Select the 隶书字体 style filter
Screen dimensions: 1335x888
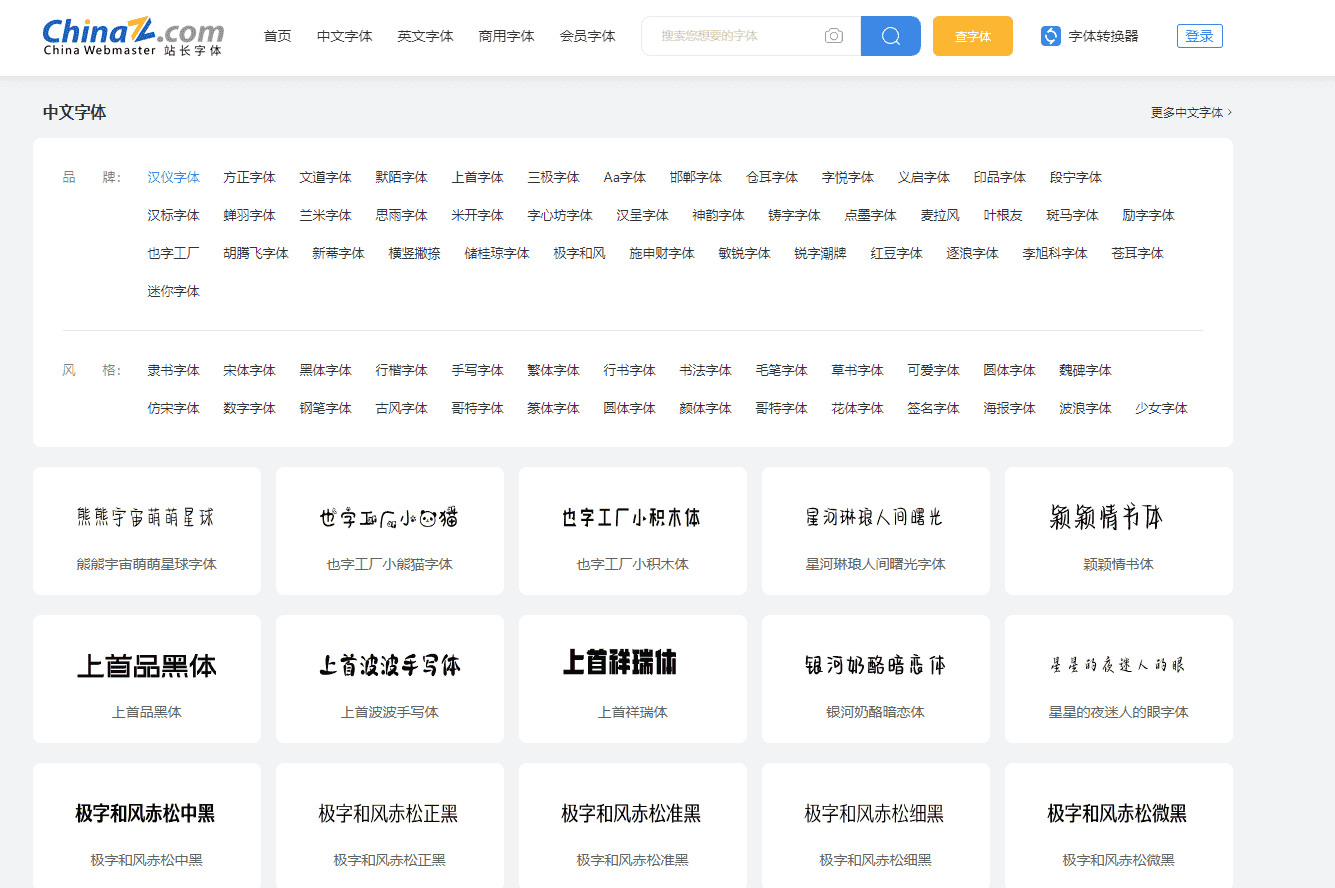pyautogui.click(x=174, y=370)
